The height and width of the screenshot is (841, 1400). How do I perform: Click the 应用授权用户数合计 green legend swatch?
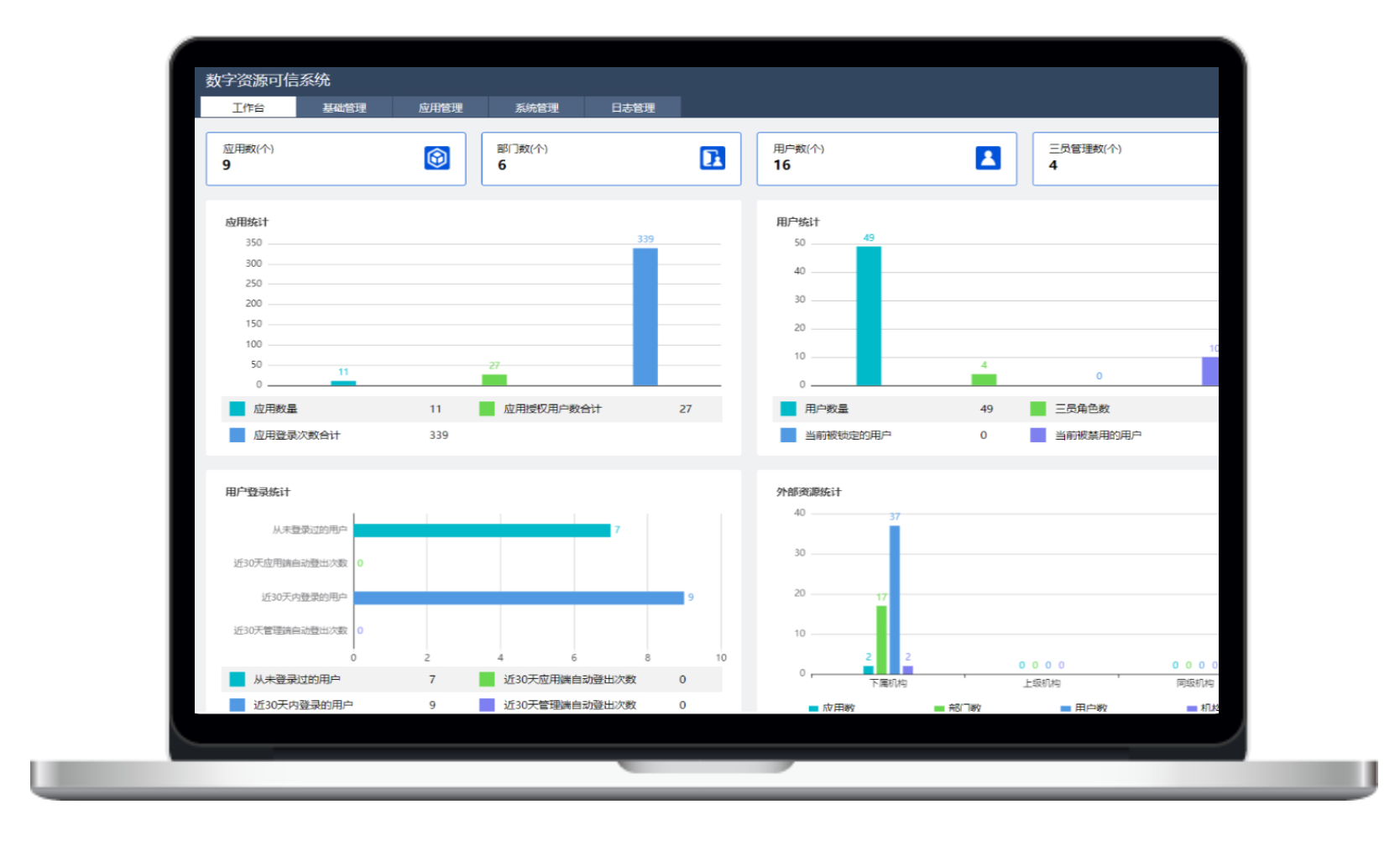tap(487, 409)
